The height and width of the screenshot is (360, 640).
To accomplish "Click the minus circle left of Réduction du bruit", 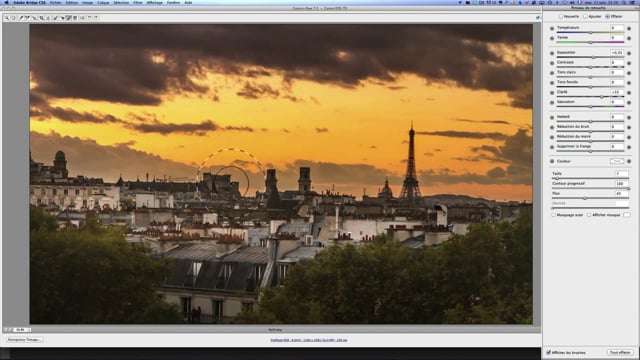I will (552, 127).
